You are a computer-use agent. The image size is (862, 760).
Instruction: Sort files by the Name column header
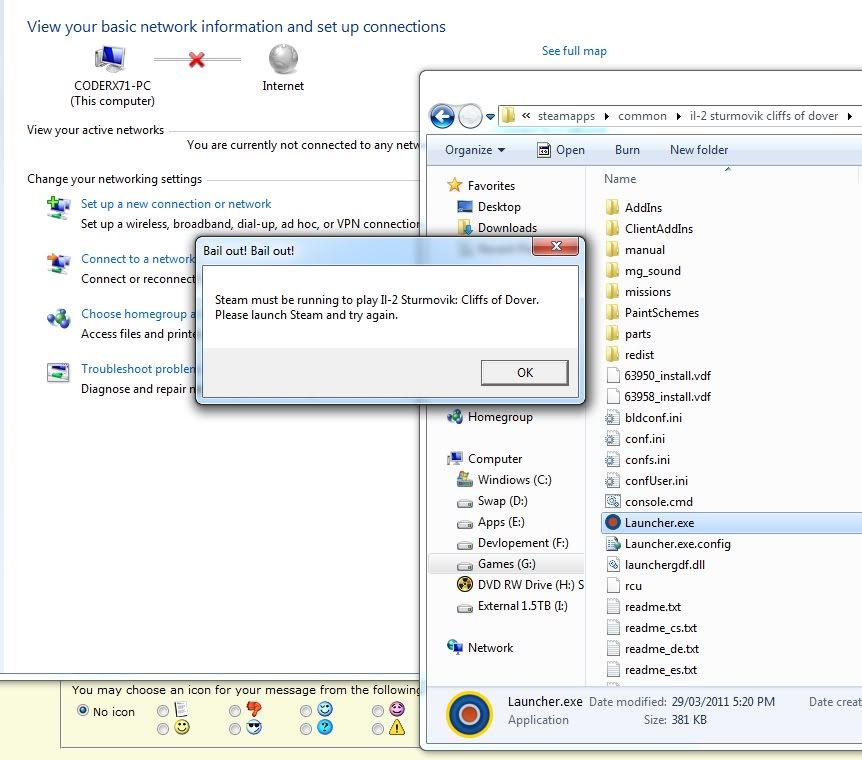tap(620, 179)
